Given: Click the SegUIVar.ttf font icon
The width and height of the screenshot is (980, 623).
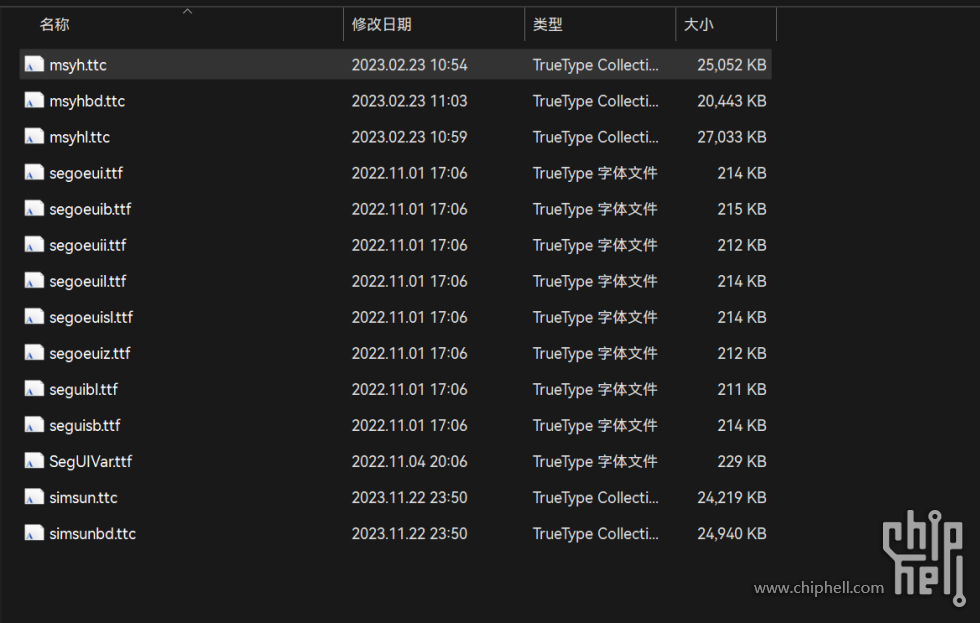Looking at the screenshot, I should coord(34,461).
